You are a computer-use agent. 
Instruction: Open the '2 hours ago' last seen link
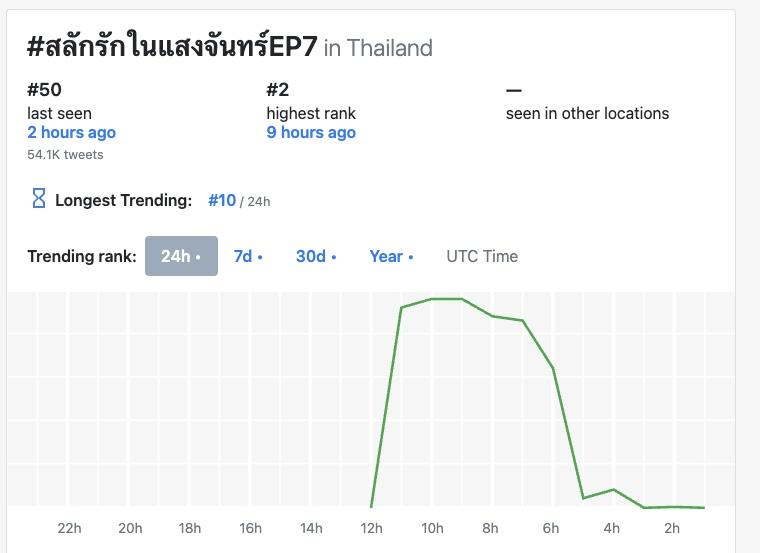coord(71,133)
